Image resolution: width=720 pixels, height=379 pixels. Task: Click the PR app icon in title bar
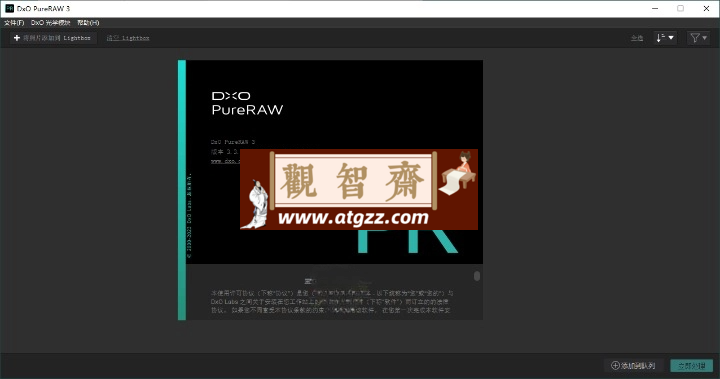(x=9, y=8)
